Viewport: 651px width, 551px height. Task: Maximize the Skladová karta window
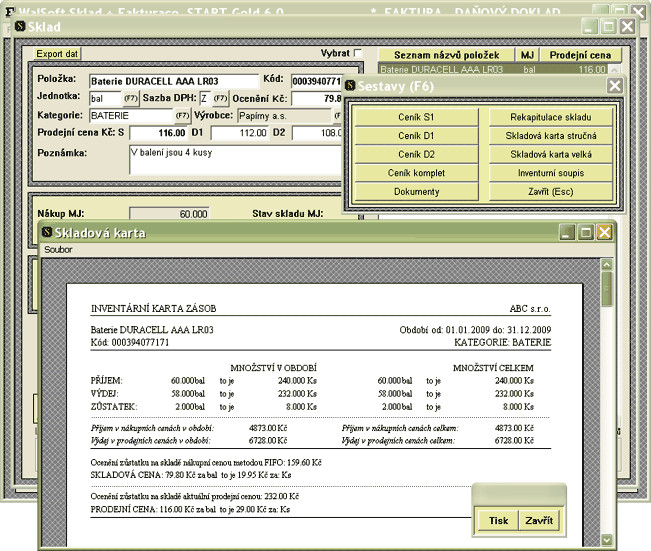click(x=586, y=232)
